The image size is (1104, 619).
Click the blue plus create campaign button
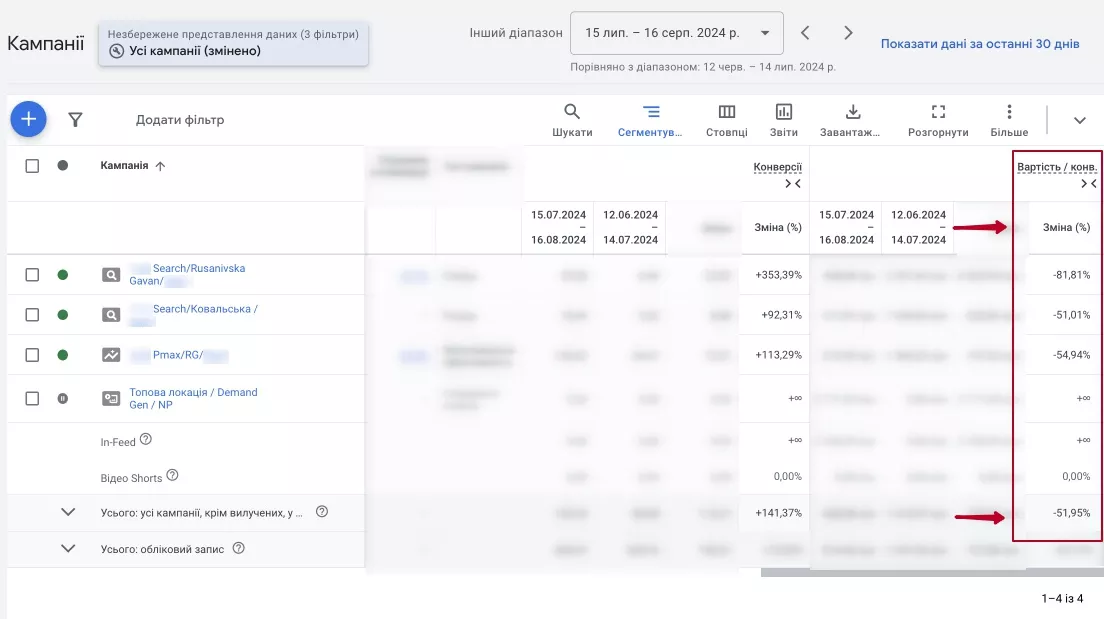28,119
